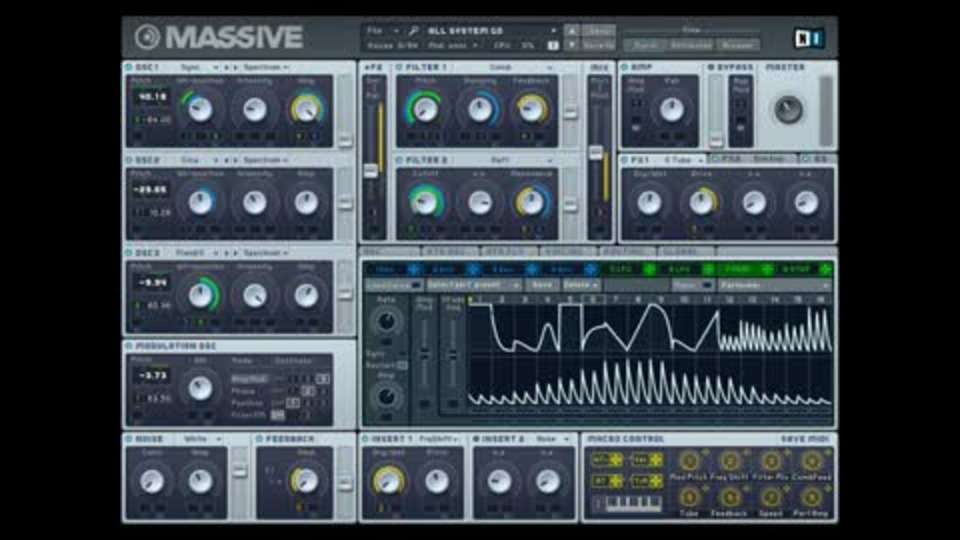Toggle Filter 2 power

pyautogui.click(x=399, y=160)
